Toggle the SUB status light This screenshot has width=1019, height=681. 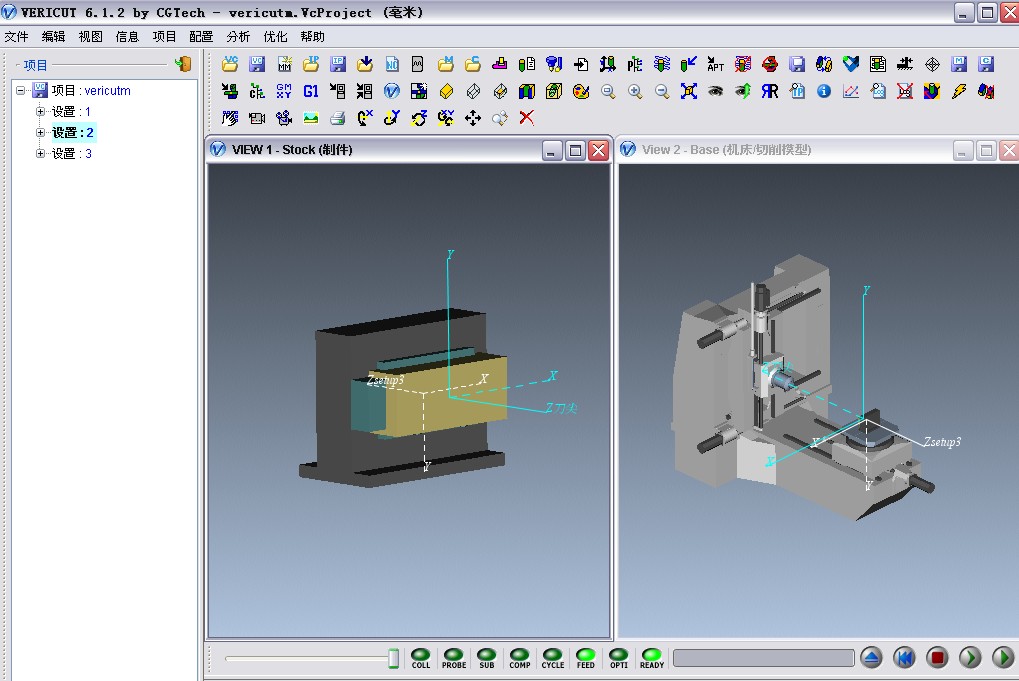coord(487,658)
